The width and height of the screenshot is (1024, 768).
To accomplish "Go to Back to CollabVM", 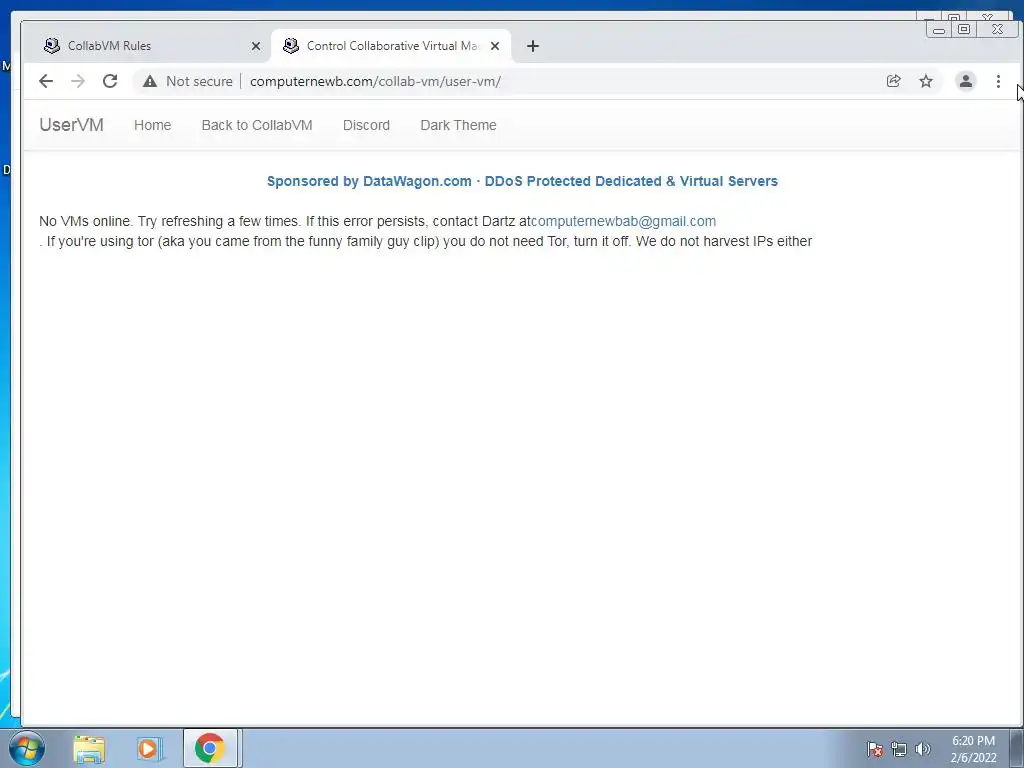I will [x=257, y=125].
